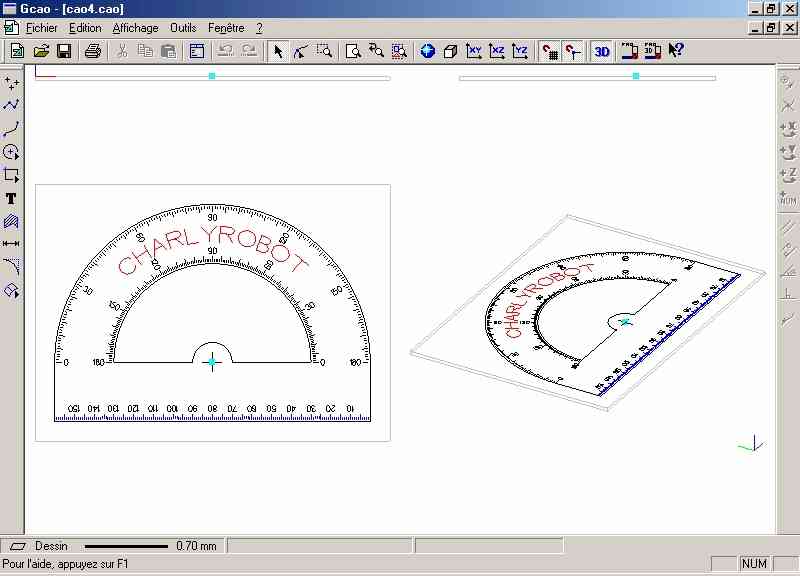Click the document icon left of Fichier
This screenshot has height=576, width=800.
pos(11,28)
